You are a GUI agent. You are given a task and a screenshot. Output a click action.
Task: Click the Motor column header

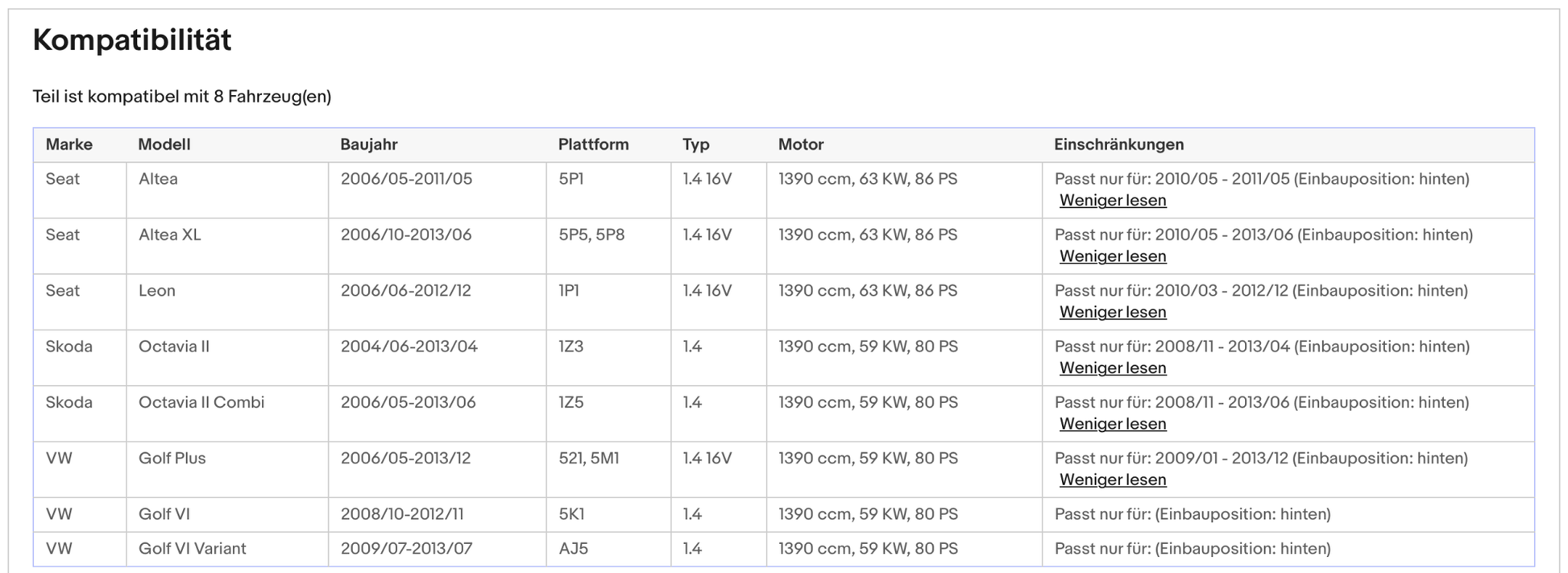(x=801, y=145)
